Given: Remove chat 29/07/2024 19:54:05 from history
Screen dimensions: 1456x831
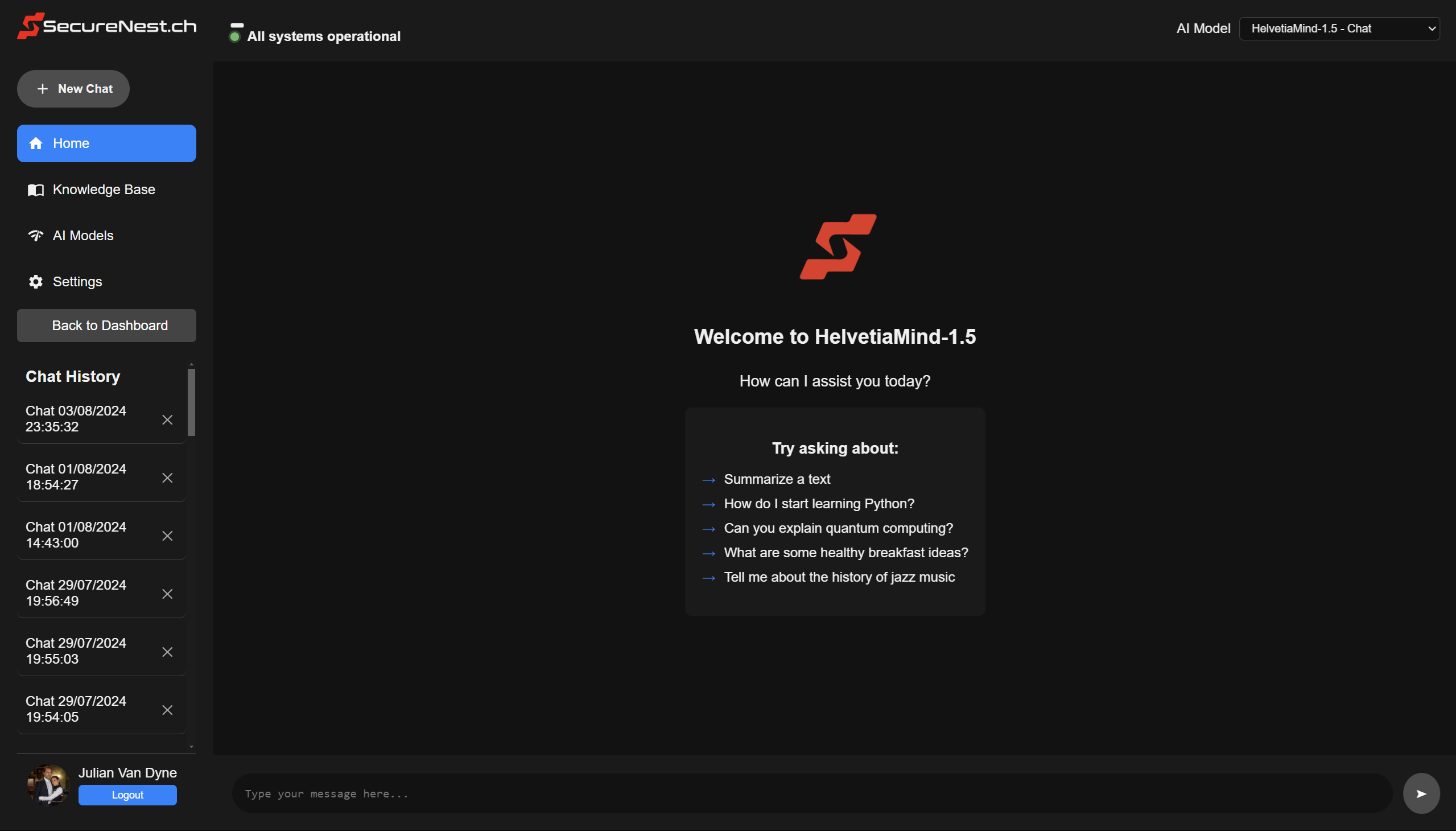Looking at the screenshot, I should [x=167, y=709].
